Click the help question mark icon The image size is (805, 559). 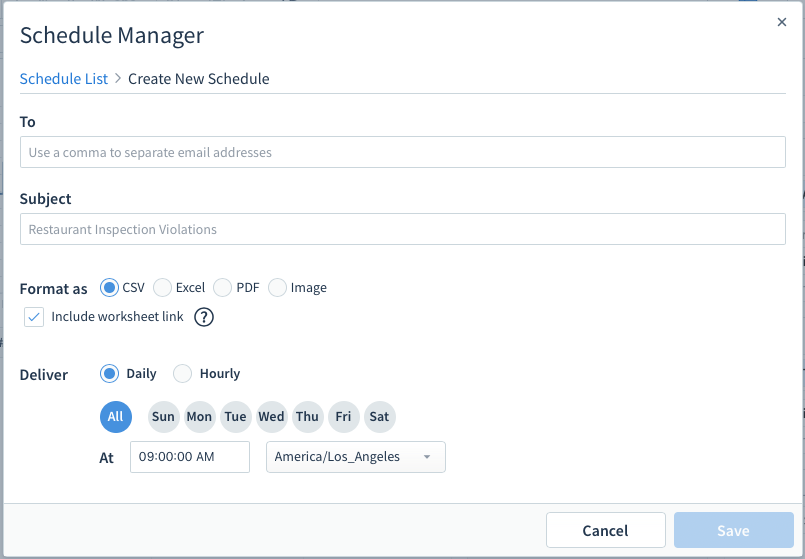pos(204,317)
